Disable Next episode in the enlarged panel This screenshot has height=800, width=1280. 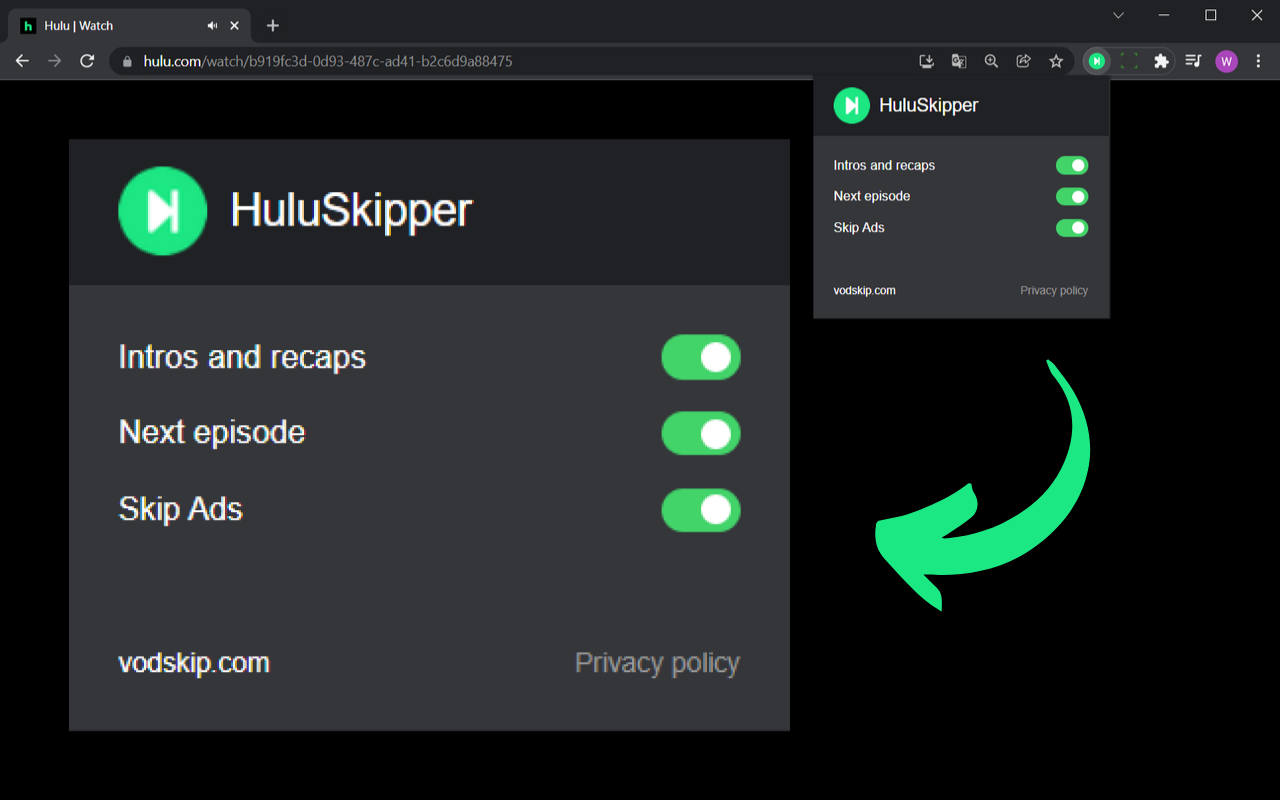[701, 433]
